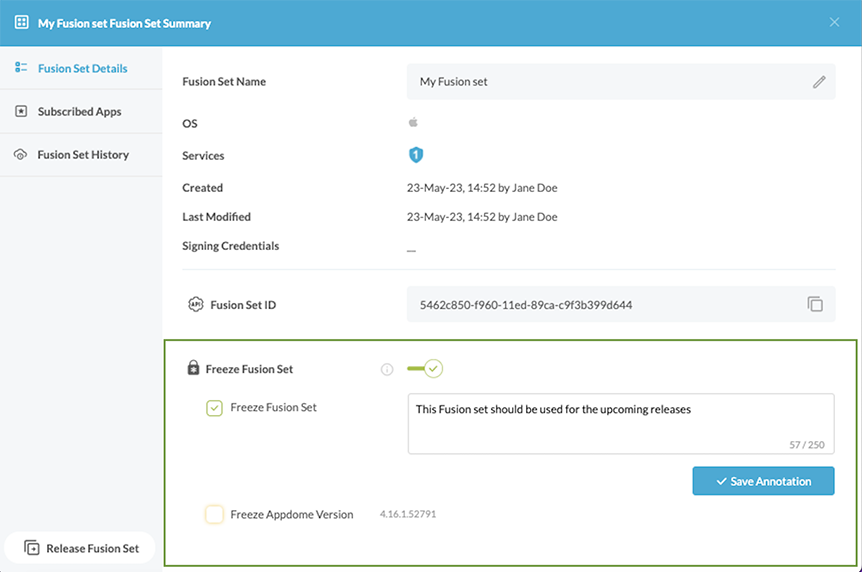862x572 pixels.
Task: Close the Fusion Set Summary dialog
Action: [834, 22]
